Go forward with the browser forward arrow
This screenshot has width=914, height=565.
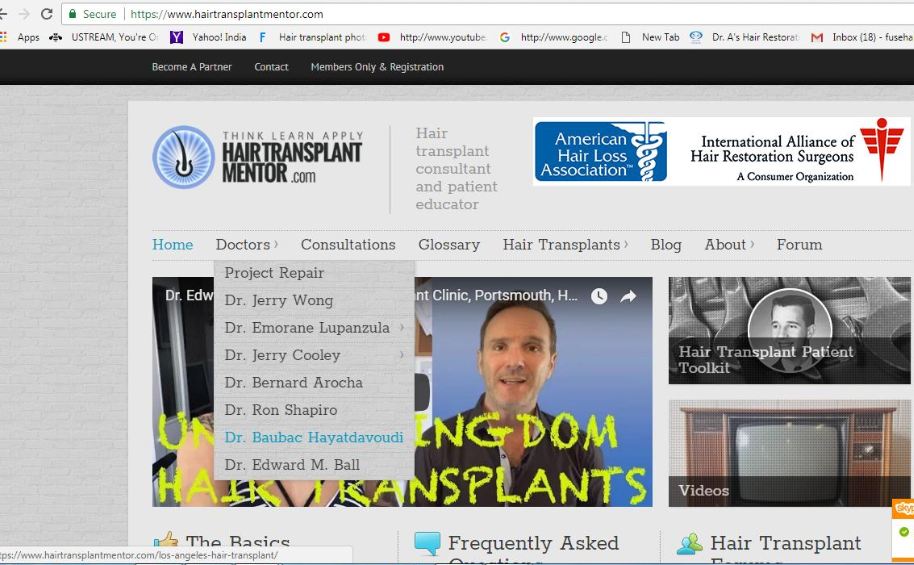pos(24,13)
